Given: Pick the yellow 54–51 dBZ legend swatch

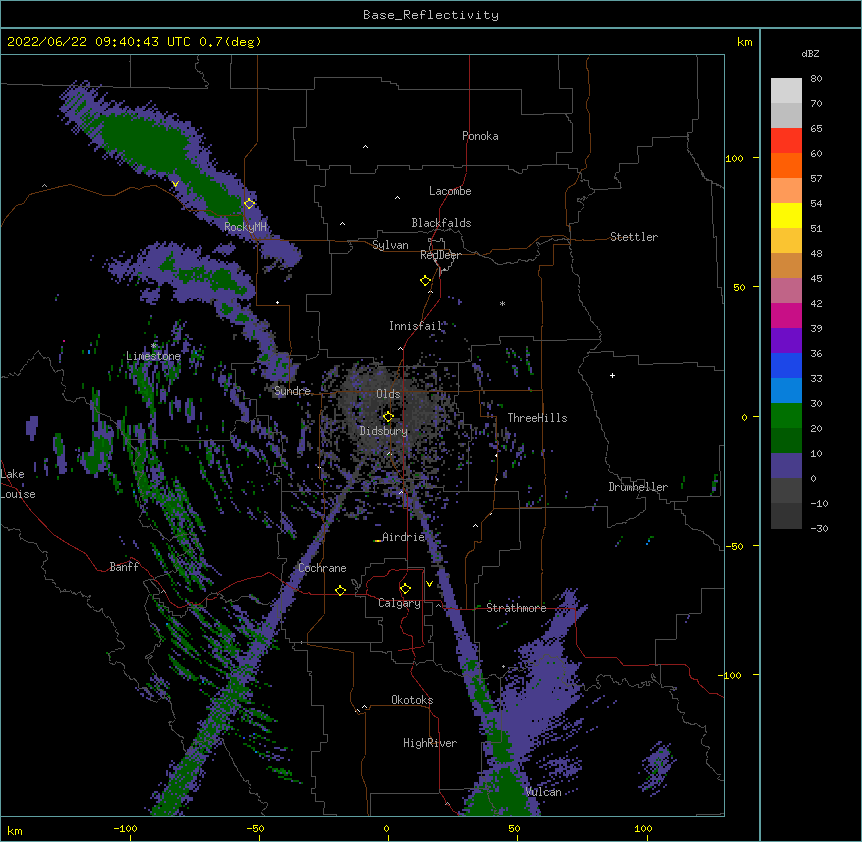Looking at the screenshot, I should point(786,216).
